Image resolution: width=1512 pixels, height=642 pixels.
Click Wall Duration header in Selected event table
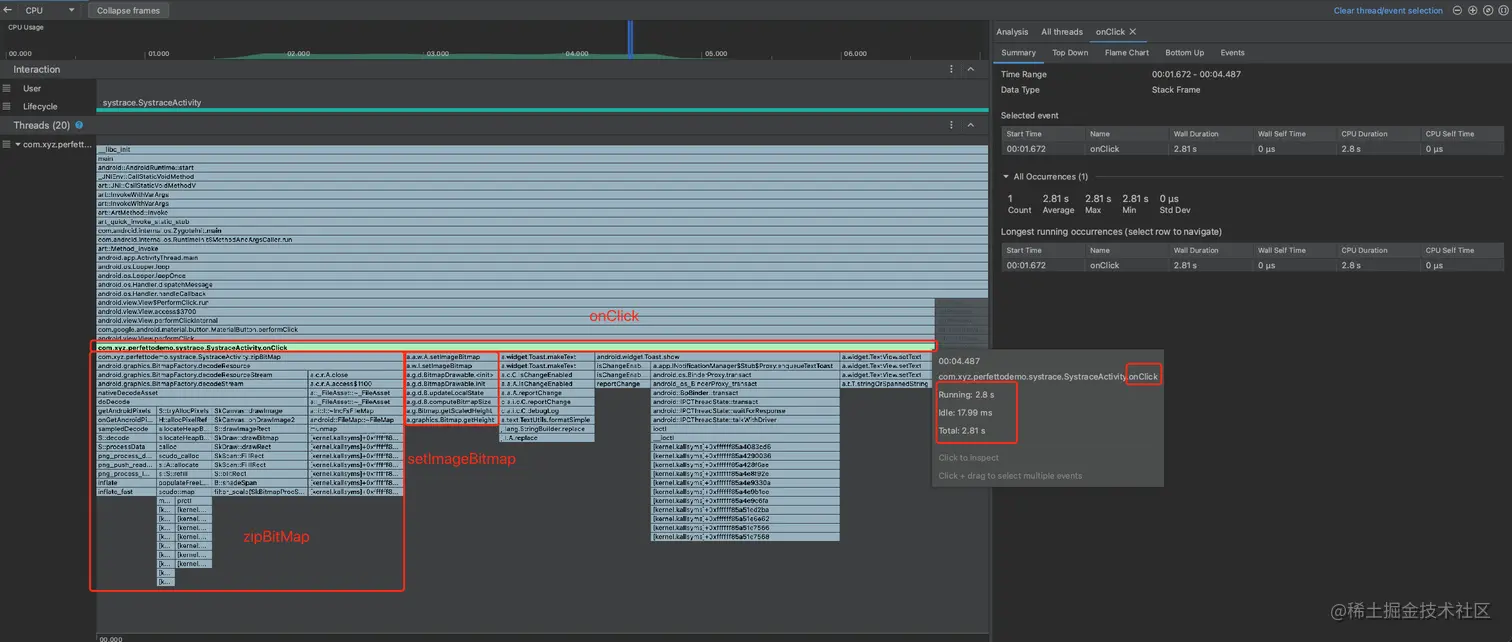tap(1210, 133)
